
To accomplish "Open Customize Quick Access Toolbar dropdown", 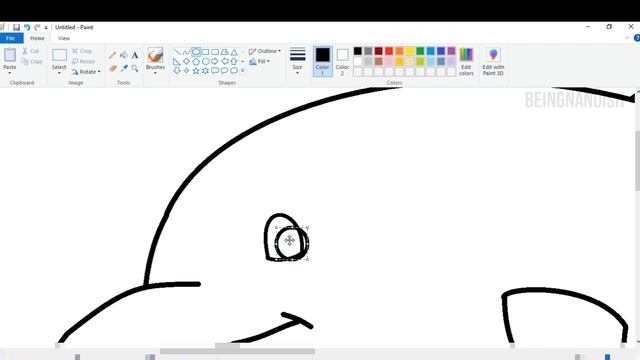I will point(46,27).
